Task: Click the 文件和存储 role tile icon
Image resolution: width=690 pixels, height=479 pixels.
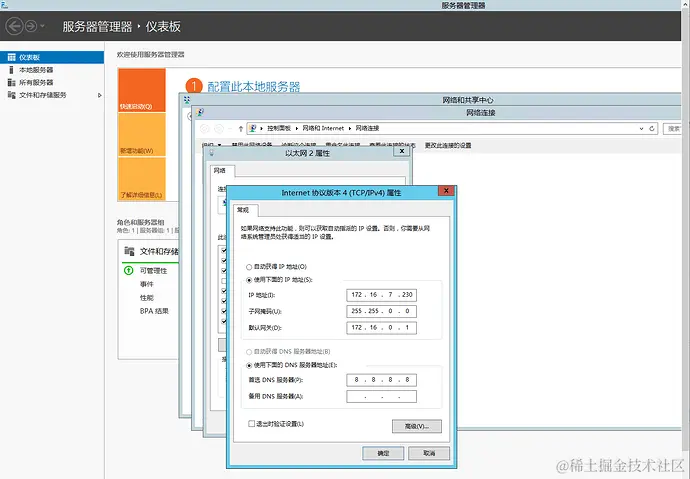Action: [129, 251]
